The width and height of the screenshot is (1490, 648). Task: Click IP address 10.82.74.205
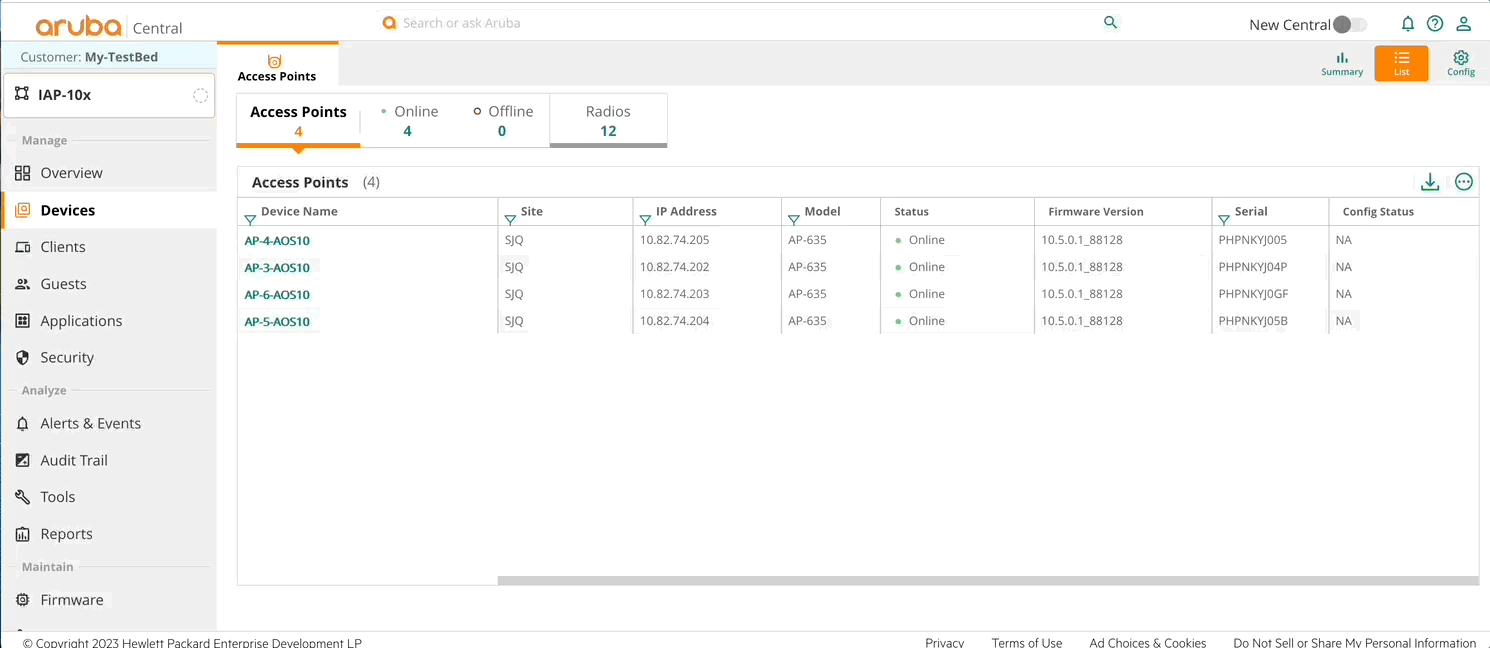674,240
